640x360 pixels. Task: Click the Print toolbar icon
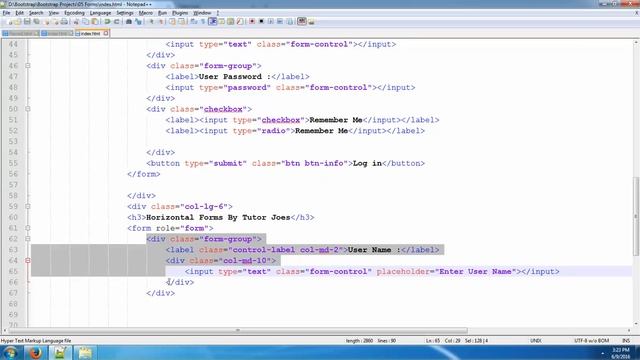click(64, 21)
